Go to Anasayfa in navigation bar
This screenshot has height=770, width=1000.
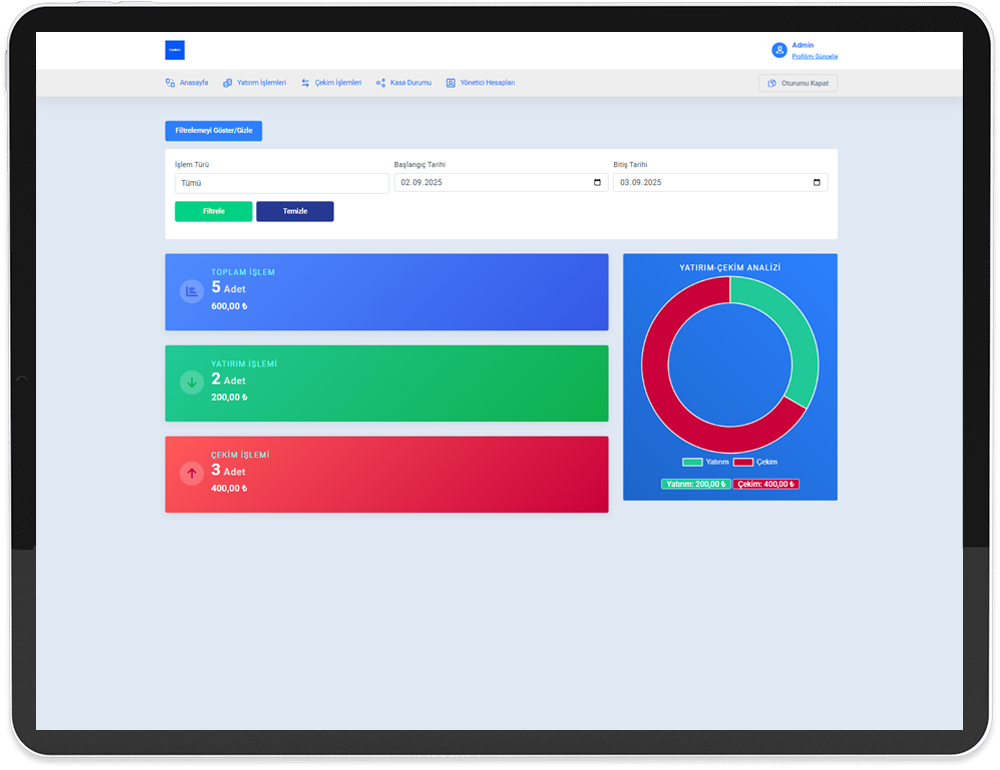point(187,83)
